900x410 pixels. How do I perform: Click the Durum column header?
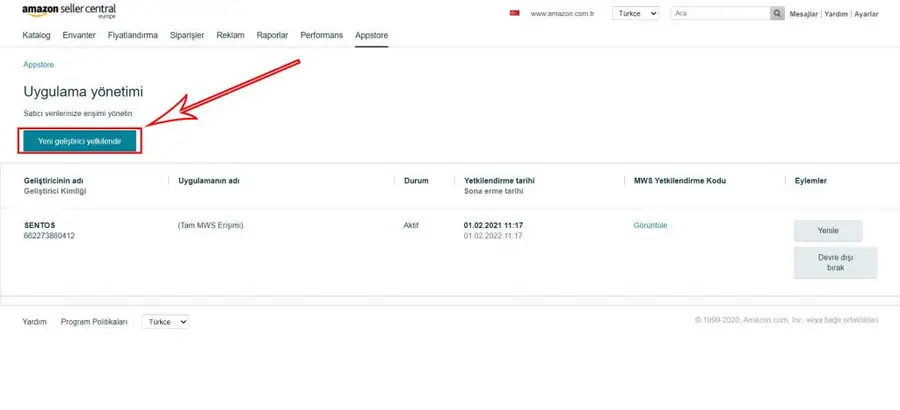pyautogui.click(x=416, y=181)
